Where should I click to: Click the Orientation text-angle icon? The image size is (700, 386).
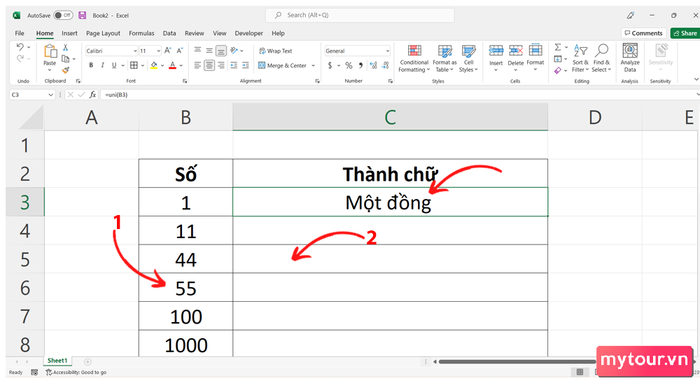tap(234, 51)
